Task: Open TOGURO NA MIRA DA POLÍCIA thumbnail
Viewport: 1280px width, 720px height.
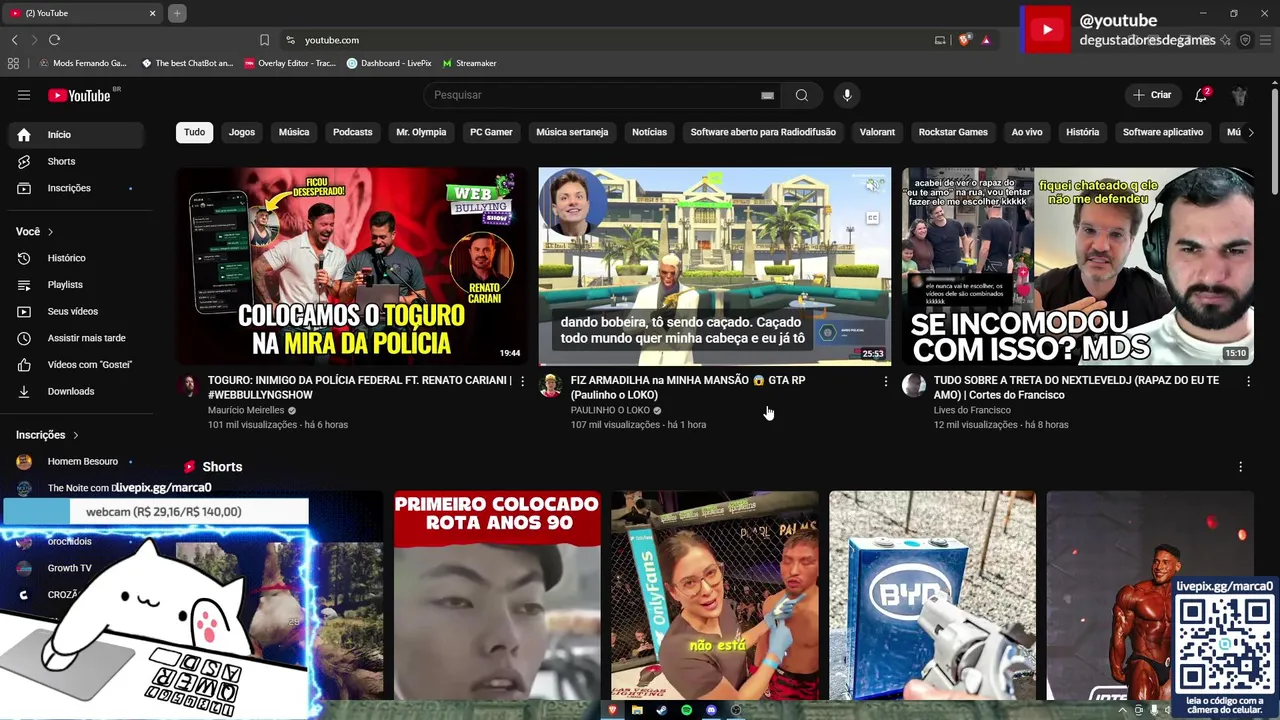Action: tap(352, 266)
